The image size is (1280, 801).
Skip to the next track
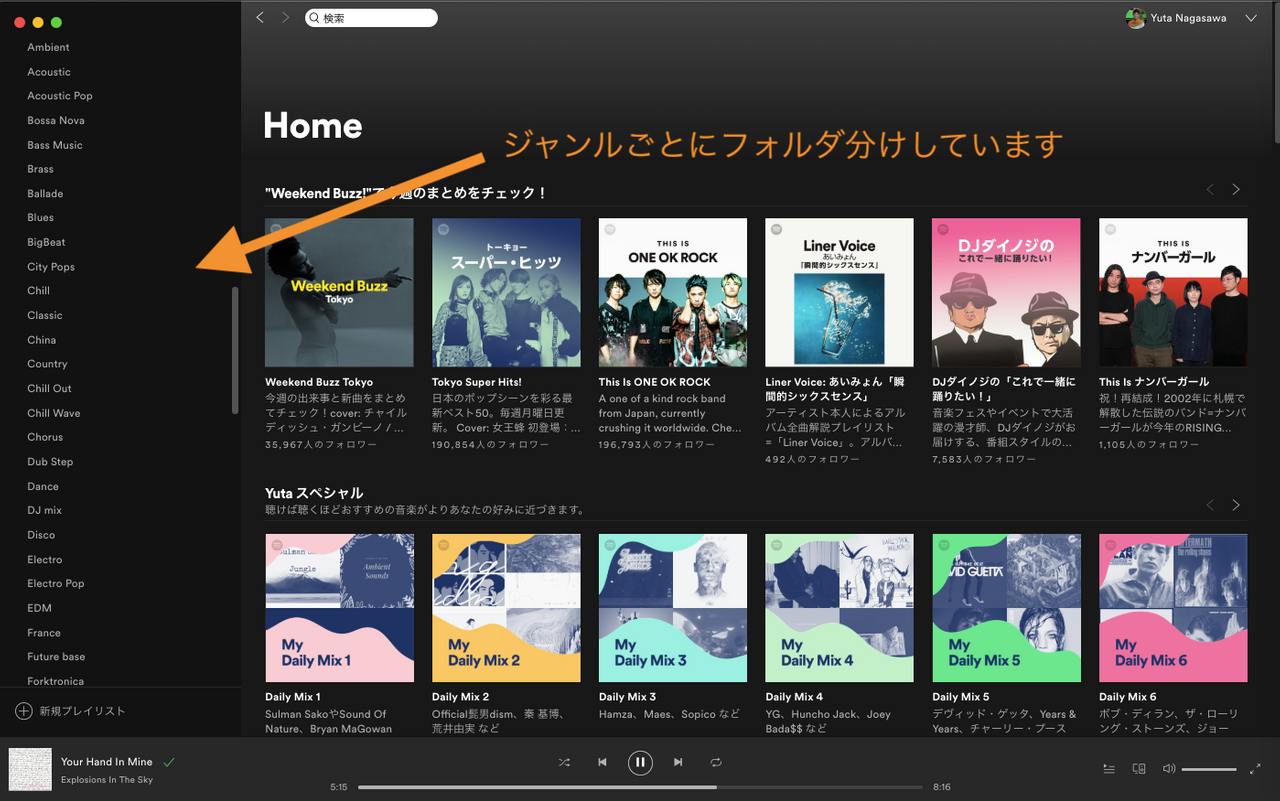678,762
